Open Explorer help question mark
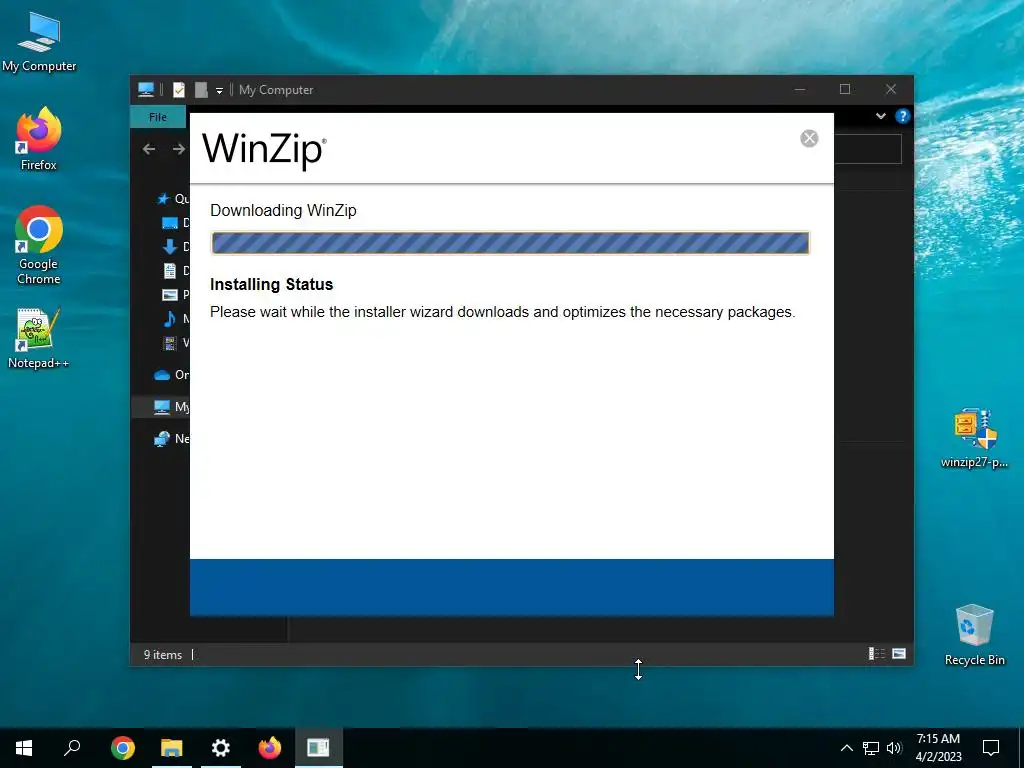 [903, 116]
